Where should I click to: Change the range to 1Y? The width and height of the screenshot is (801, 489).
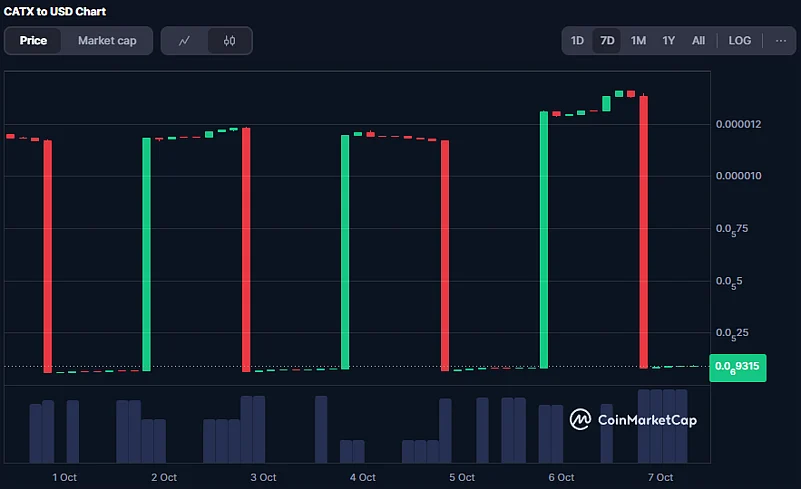[x=668, y=41]
